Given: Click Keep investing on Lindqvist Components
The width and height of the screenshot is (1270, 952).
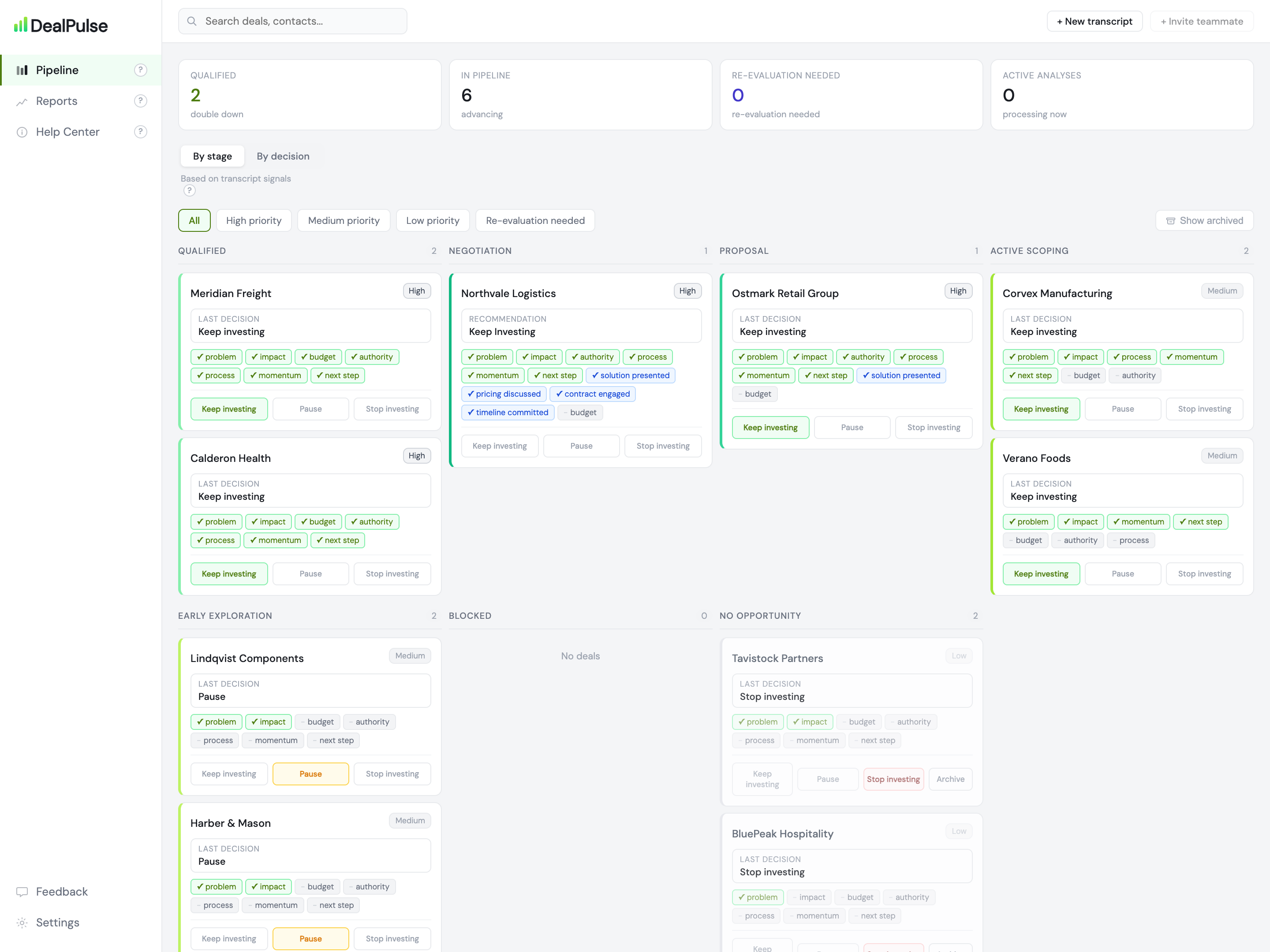Looking at the screenshot, I should click(229, 774).
